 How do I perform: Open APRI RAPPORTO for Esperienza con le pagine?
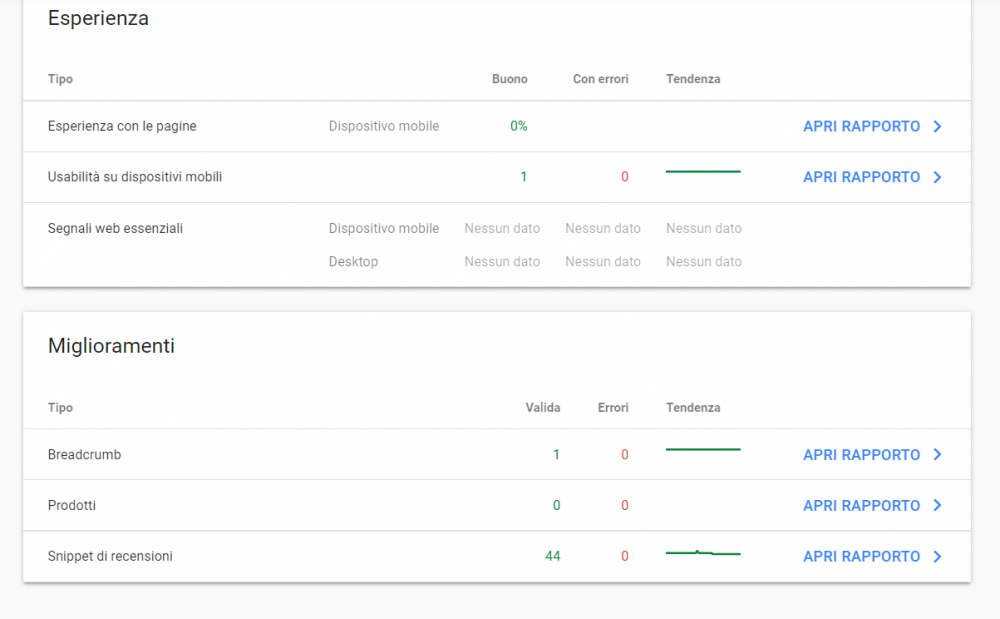point(860,126)
